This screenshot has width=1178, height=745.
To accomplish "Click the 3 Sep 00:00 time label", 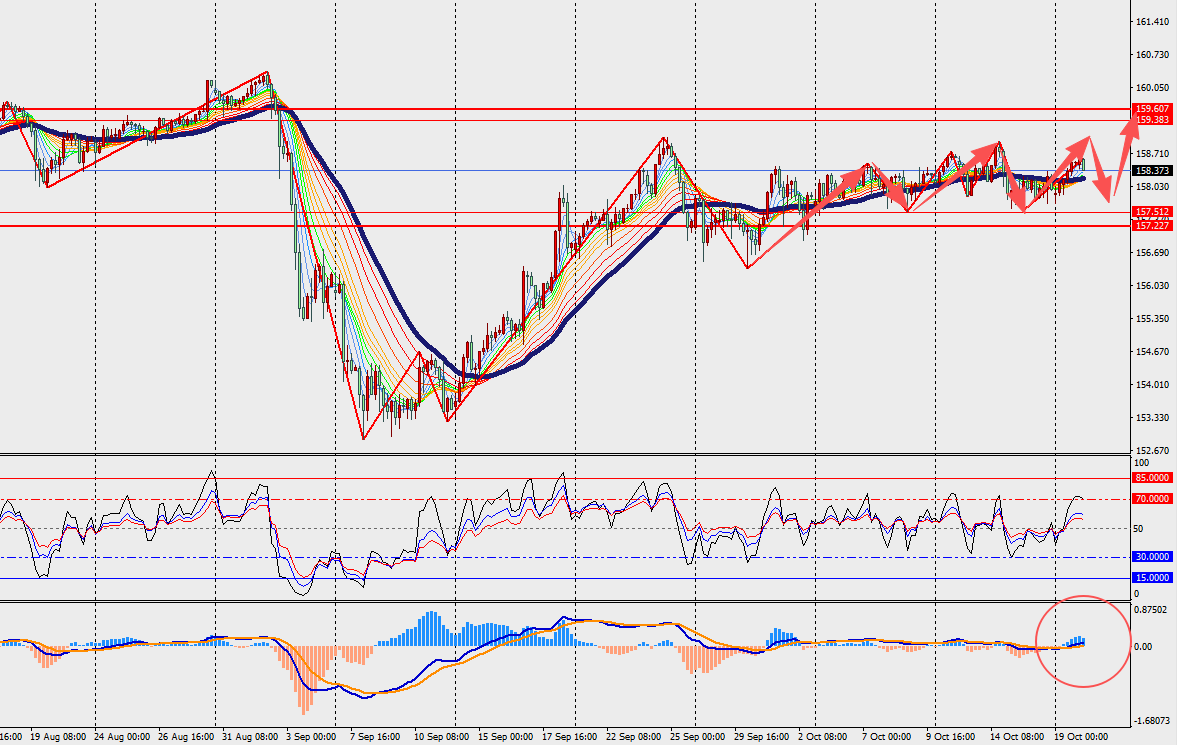I will (311, 737).
